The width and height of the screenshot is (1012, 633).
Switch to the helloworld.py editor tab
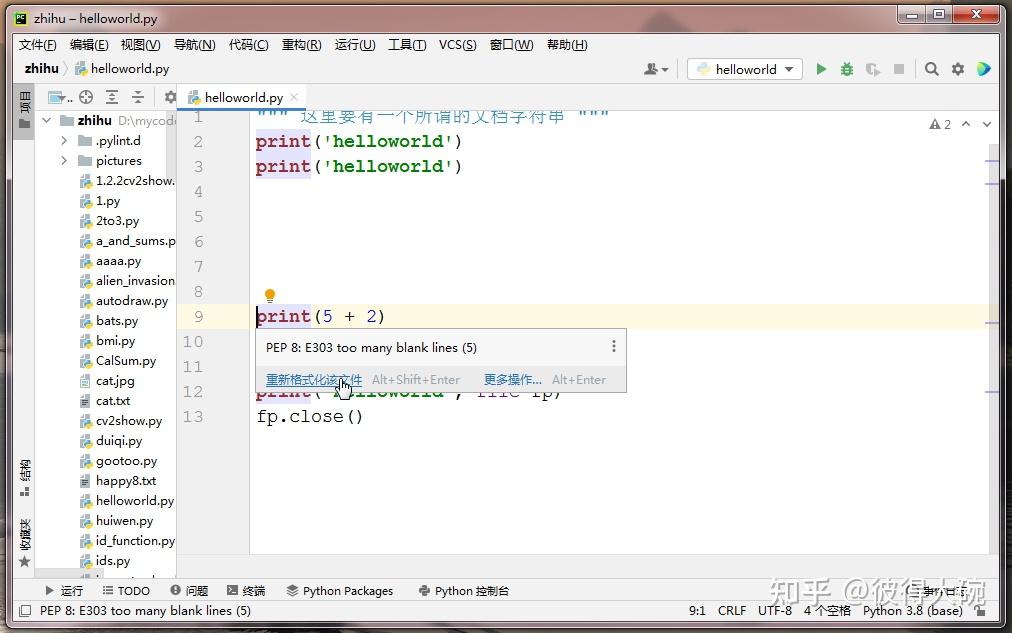pyautogui.click(x=240, y=99)
